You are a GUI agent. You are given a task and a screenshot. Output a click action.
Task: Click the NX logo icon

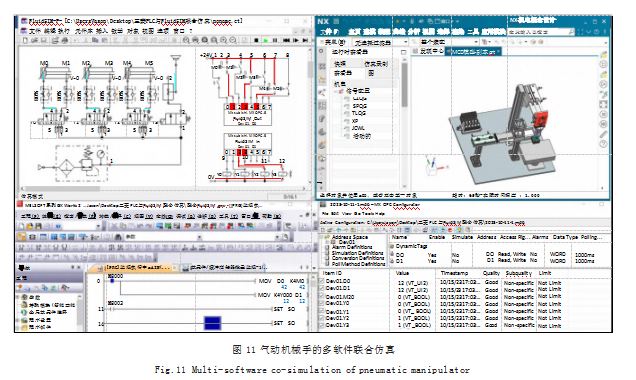point(323,21)
